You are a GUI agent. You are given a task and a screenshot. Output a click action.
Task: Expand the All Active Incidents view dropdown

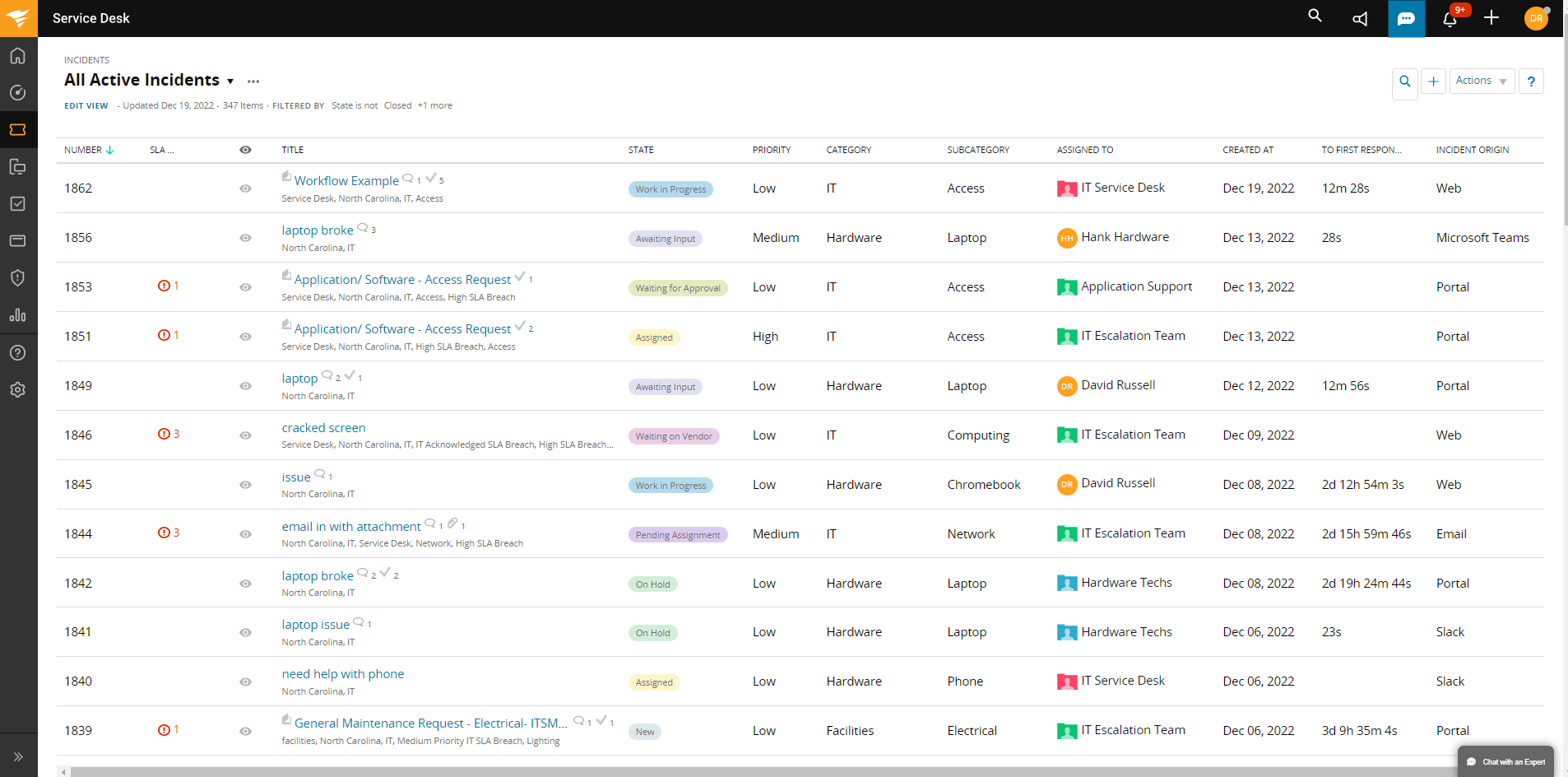(x=230, y=81)
